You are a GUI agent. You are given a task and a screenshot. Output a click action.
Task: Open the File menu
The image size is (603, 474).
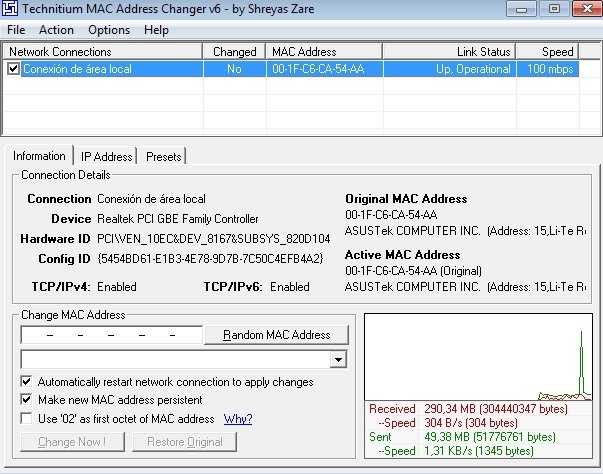(x=16, y=30)
